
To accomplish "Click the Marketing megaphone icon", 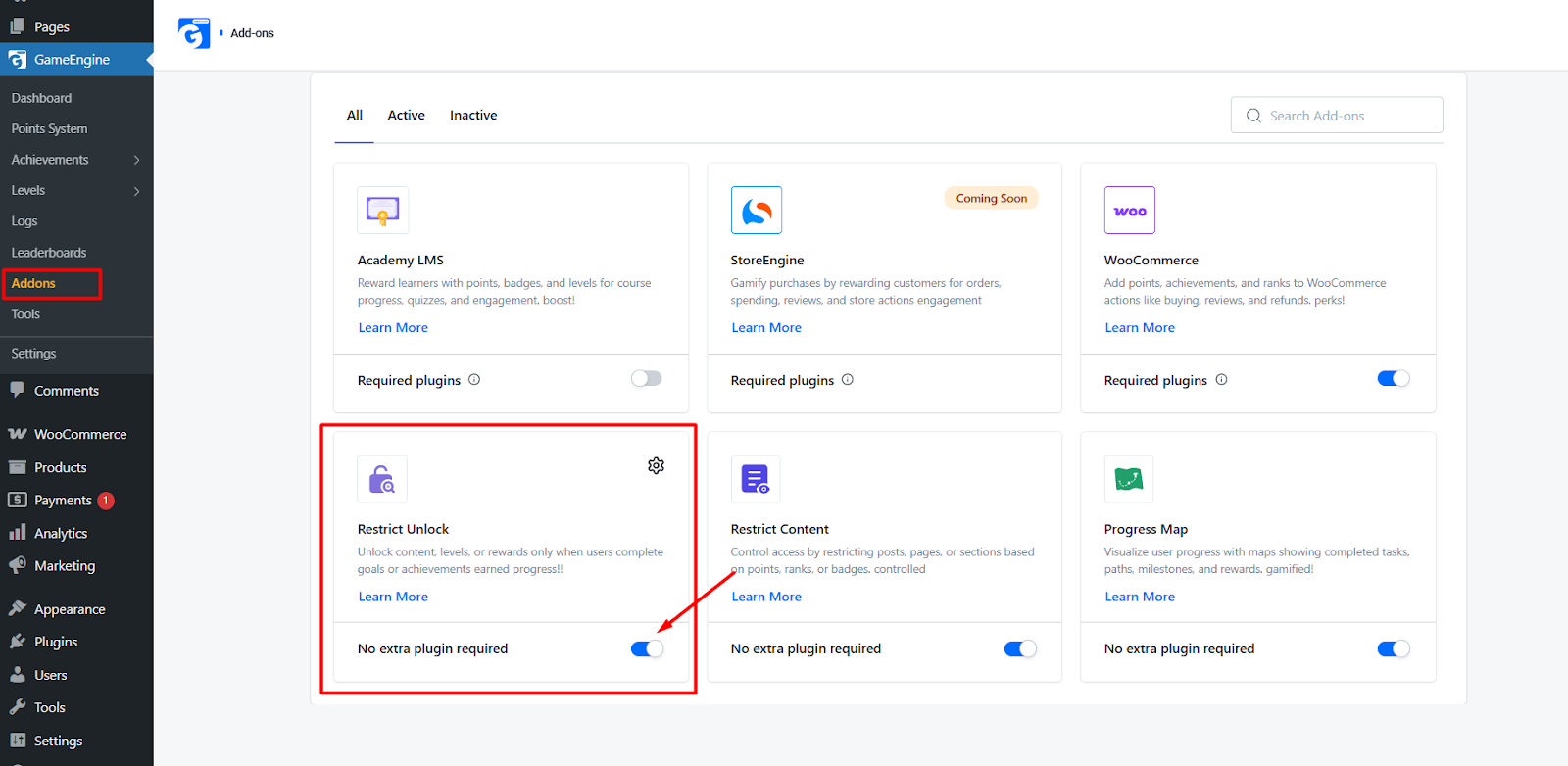I will click(x=18, y=565).
